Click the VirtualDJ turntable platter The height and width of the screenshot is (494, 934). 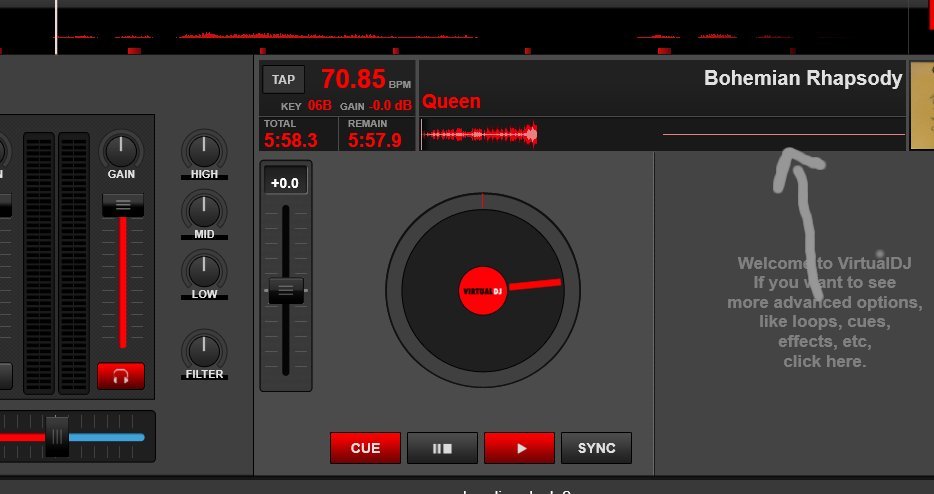482,290
